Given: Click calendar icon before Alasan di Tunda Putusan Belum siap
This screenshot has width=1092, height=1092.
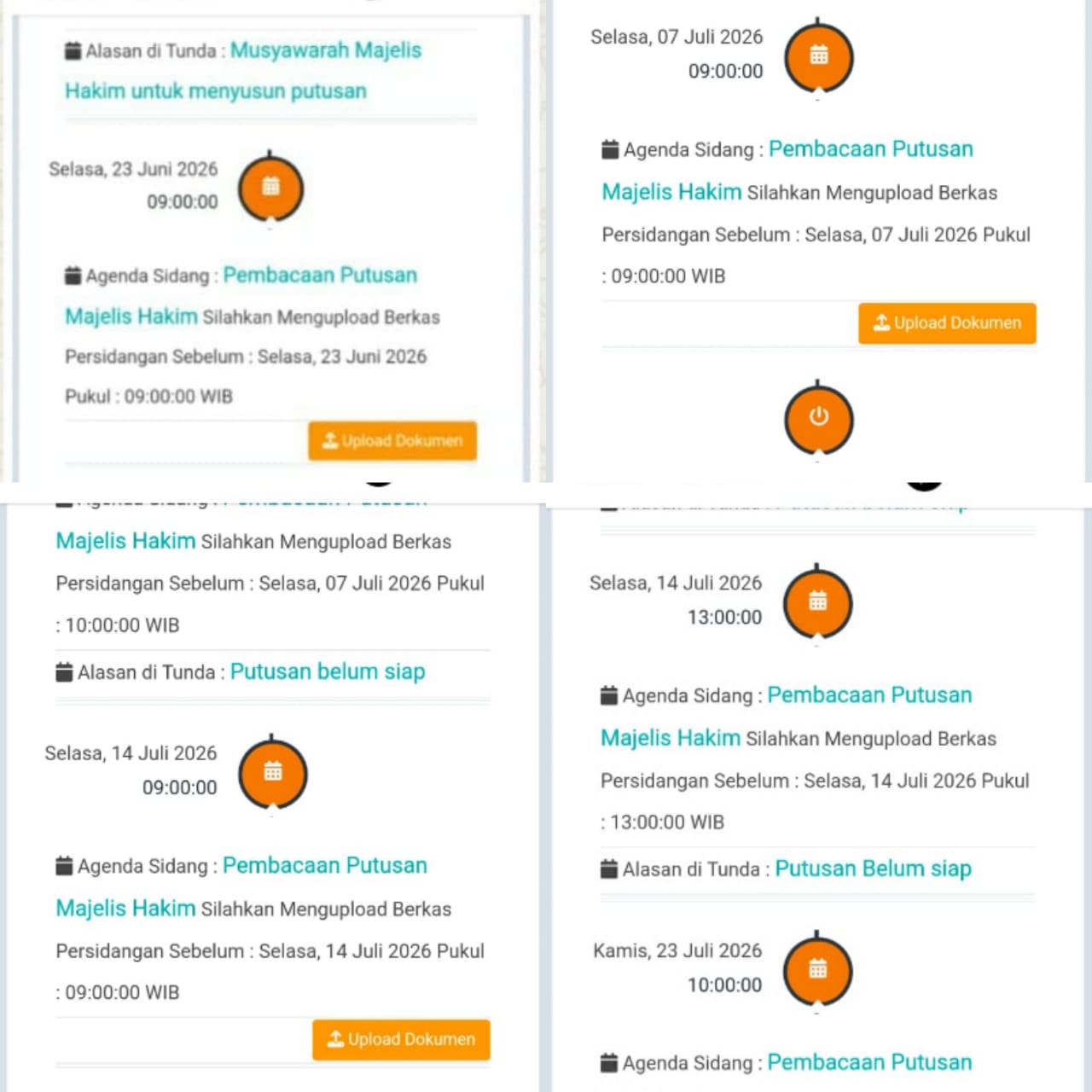Looking at the screenshot, I should (x=609, y=869).
